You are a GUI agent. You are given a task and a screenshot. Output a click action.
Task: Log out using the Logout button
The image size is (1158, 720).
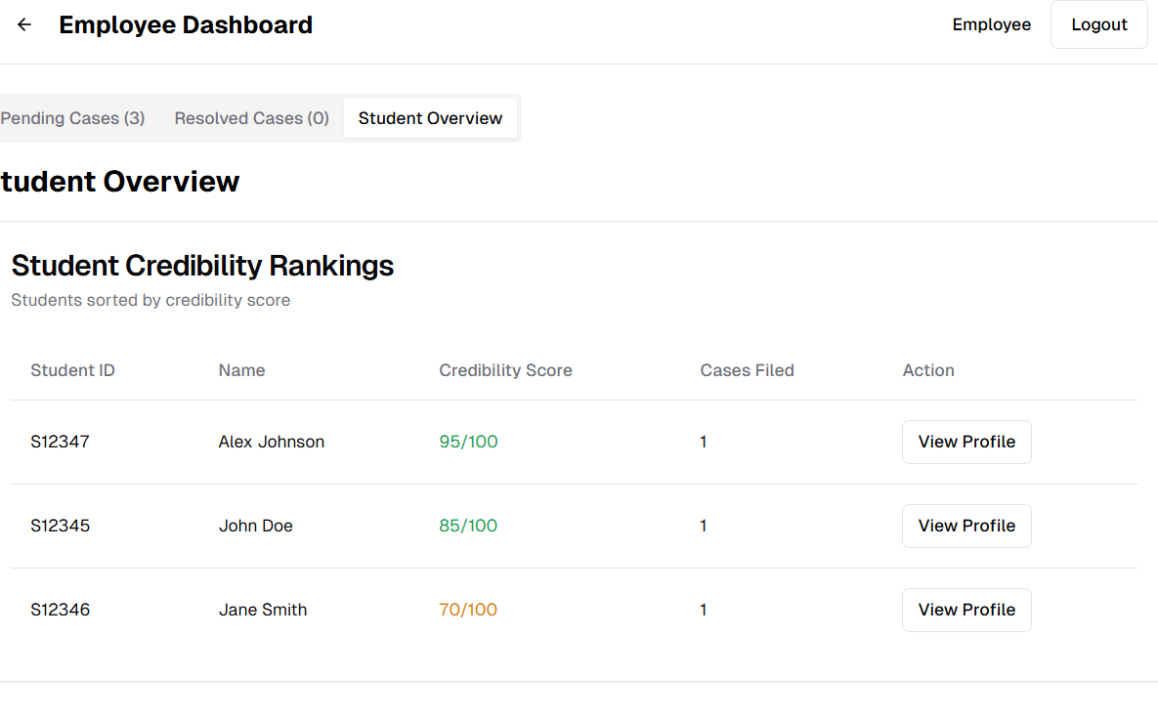1098,25
